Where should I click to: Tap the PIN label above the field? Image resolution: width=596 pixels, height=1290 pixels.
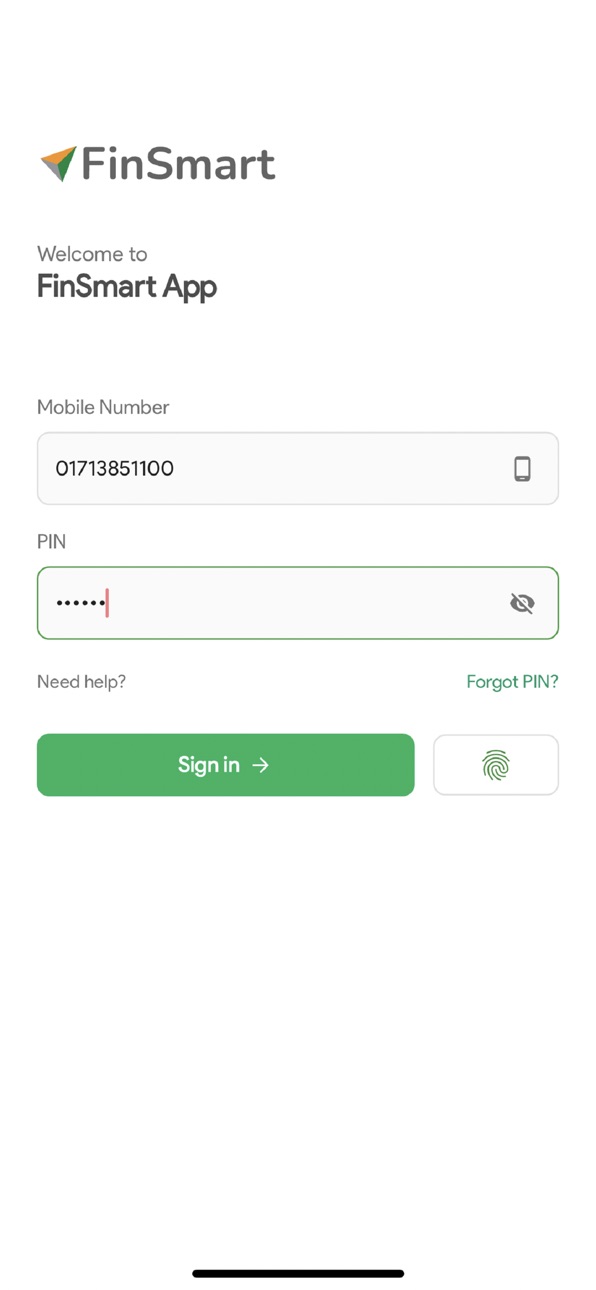tap(51, 542)
